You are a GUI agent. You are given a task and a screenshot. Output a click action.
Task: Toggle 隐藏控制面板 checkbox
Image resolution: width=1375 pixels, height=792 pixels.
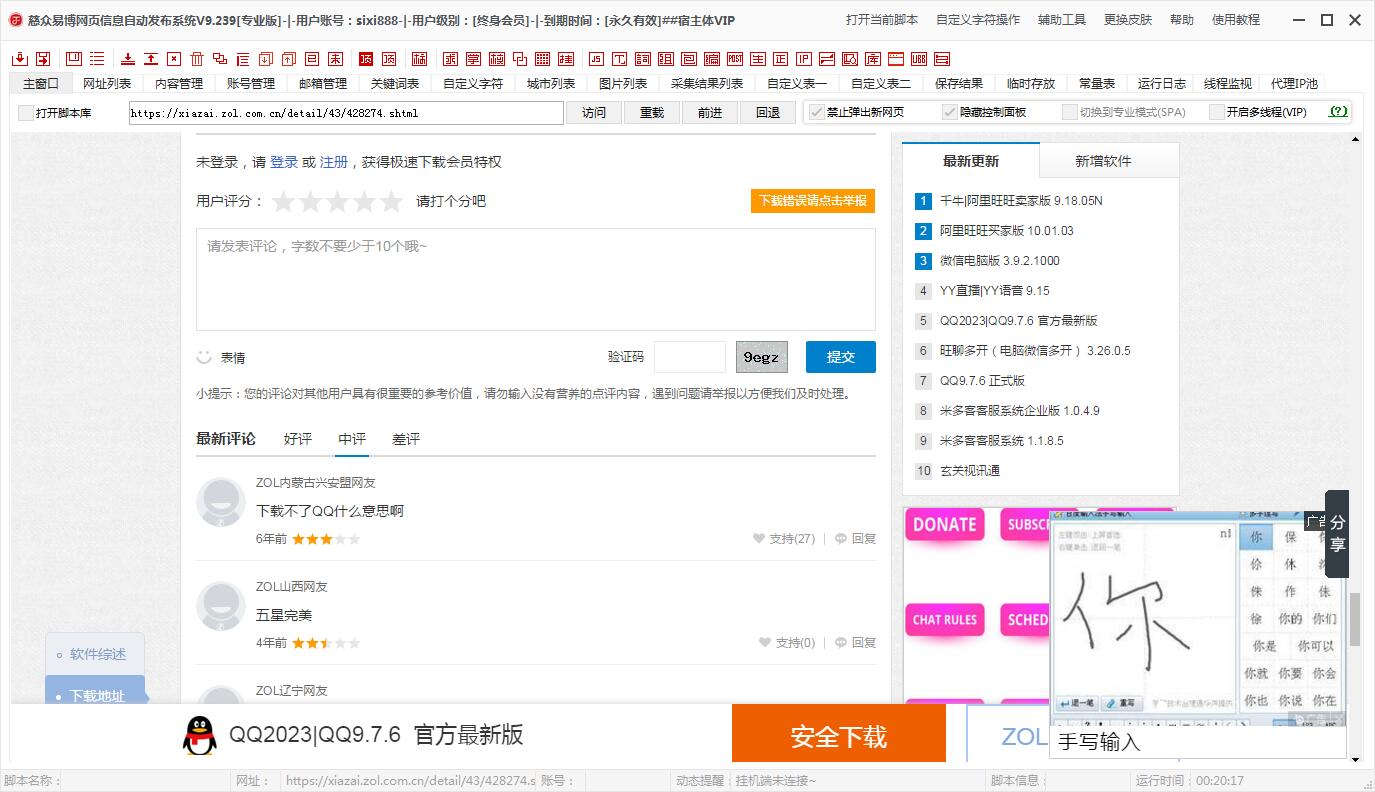coord(950,112)
